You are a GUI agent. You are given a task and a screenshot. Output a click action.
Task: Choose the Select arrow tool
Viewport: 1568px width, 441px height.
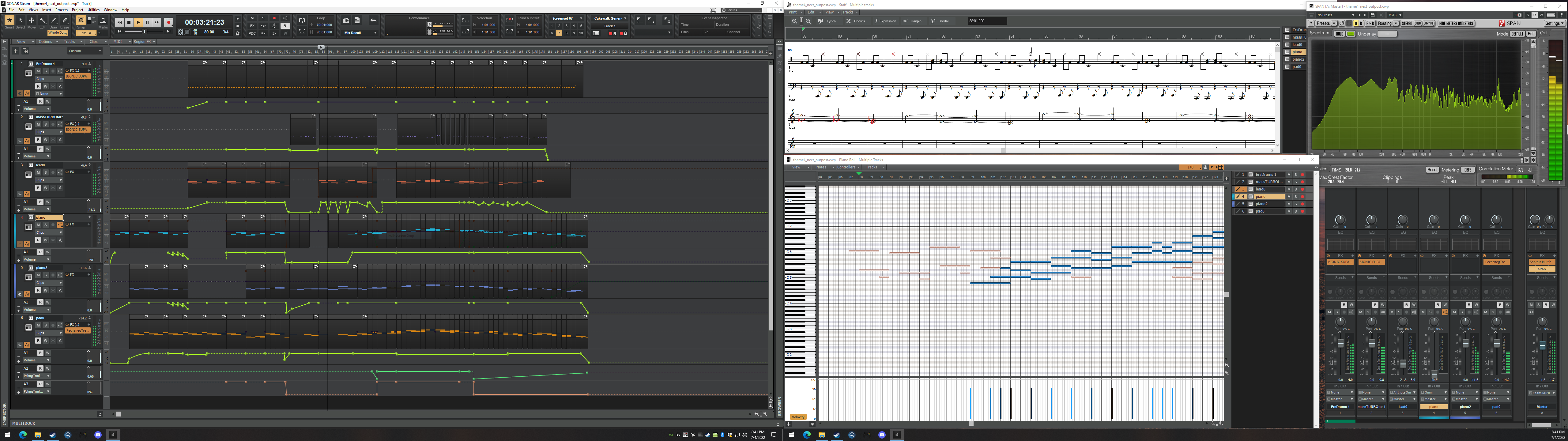21,21
